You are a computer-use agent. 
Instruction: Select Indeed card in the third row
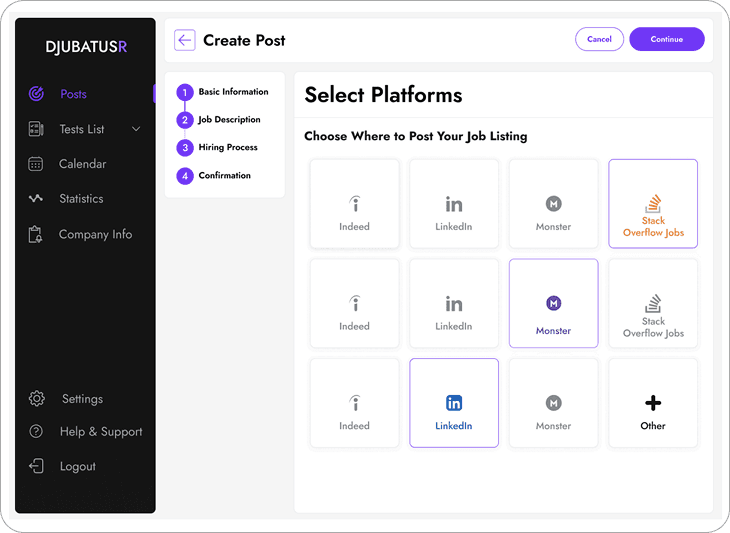(355, 403)
